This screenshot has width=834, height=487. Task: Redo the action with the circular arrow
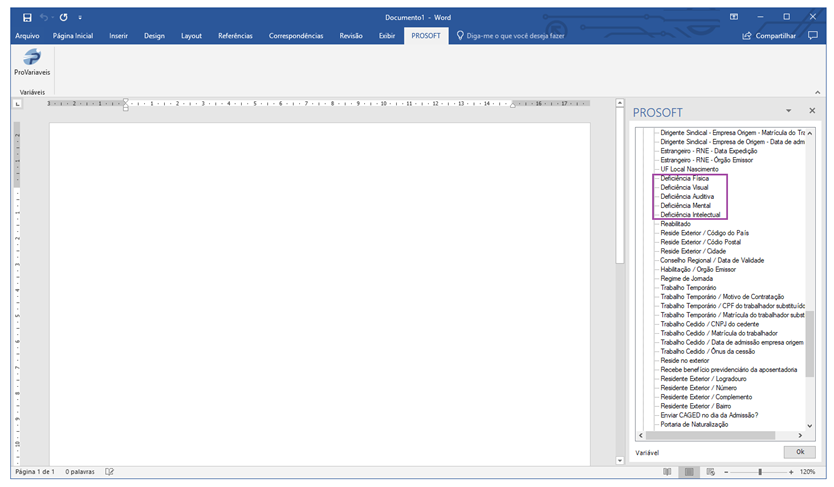[x=63, y=18]
